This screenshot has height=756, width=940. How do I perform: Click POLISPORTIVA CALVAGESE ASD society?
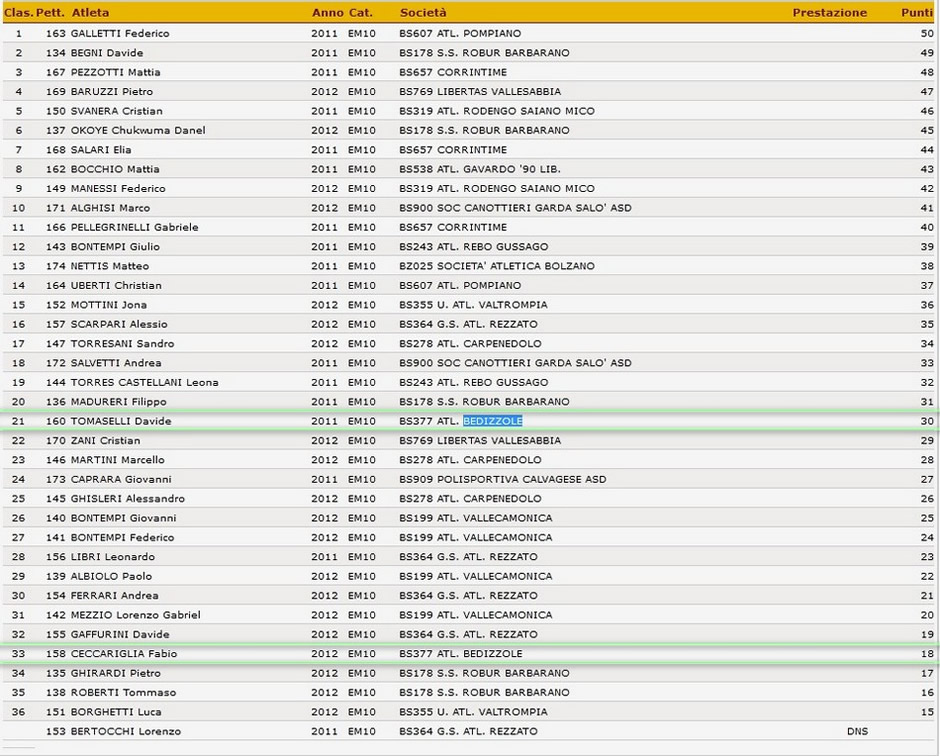click(522, 479)
